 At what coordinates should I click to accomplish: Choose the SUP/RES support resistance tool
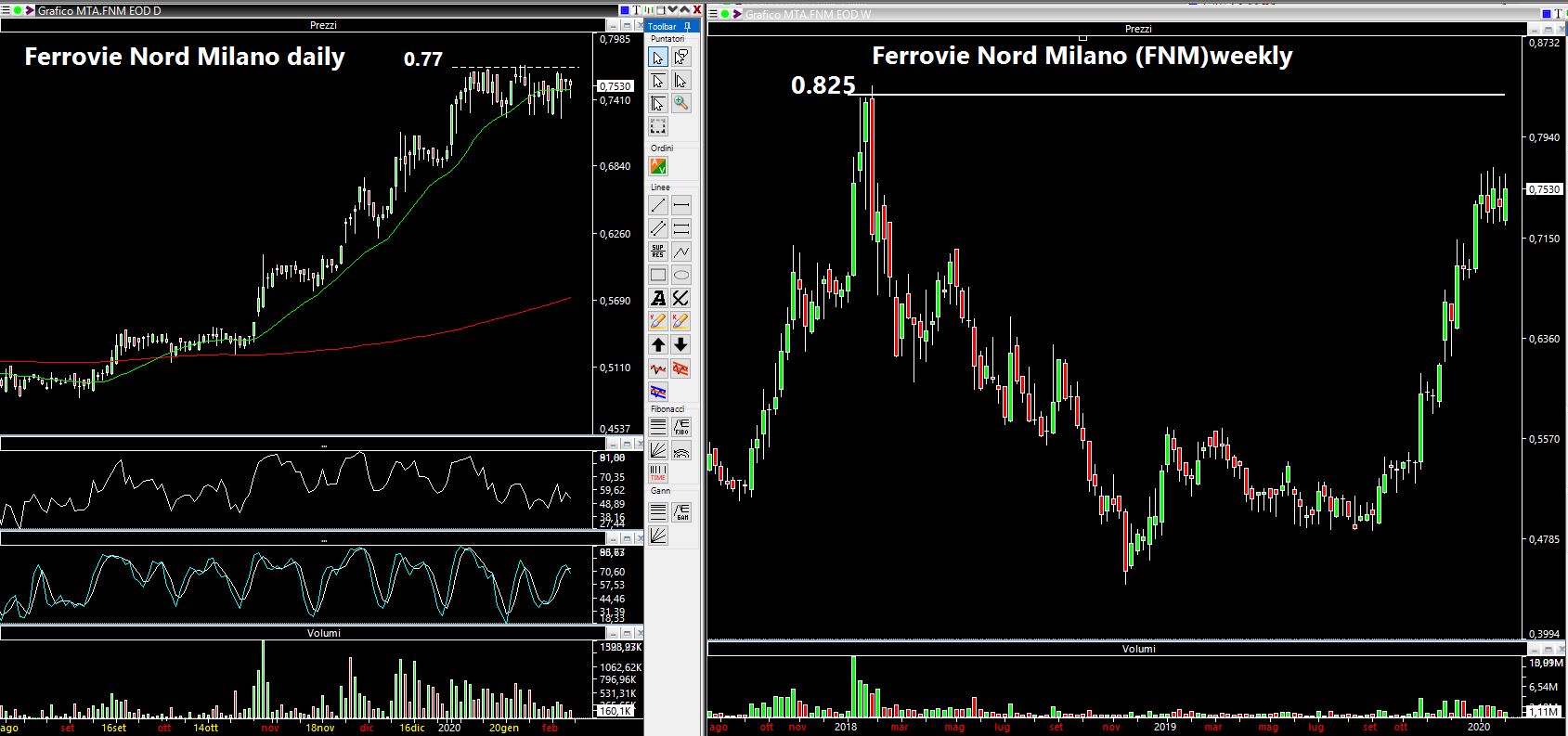coord(658,252)
